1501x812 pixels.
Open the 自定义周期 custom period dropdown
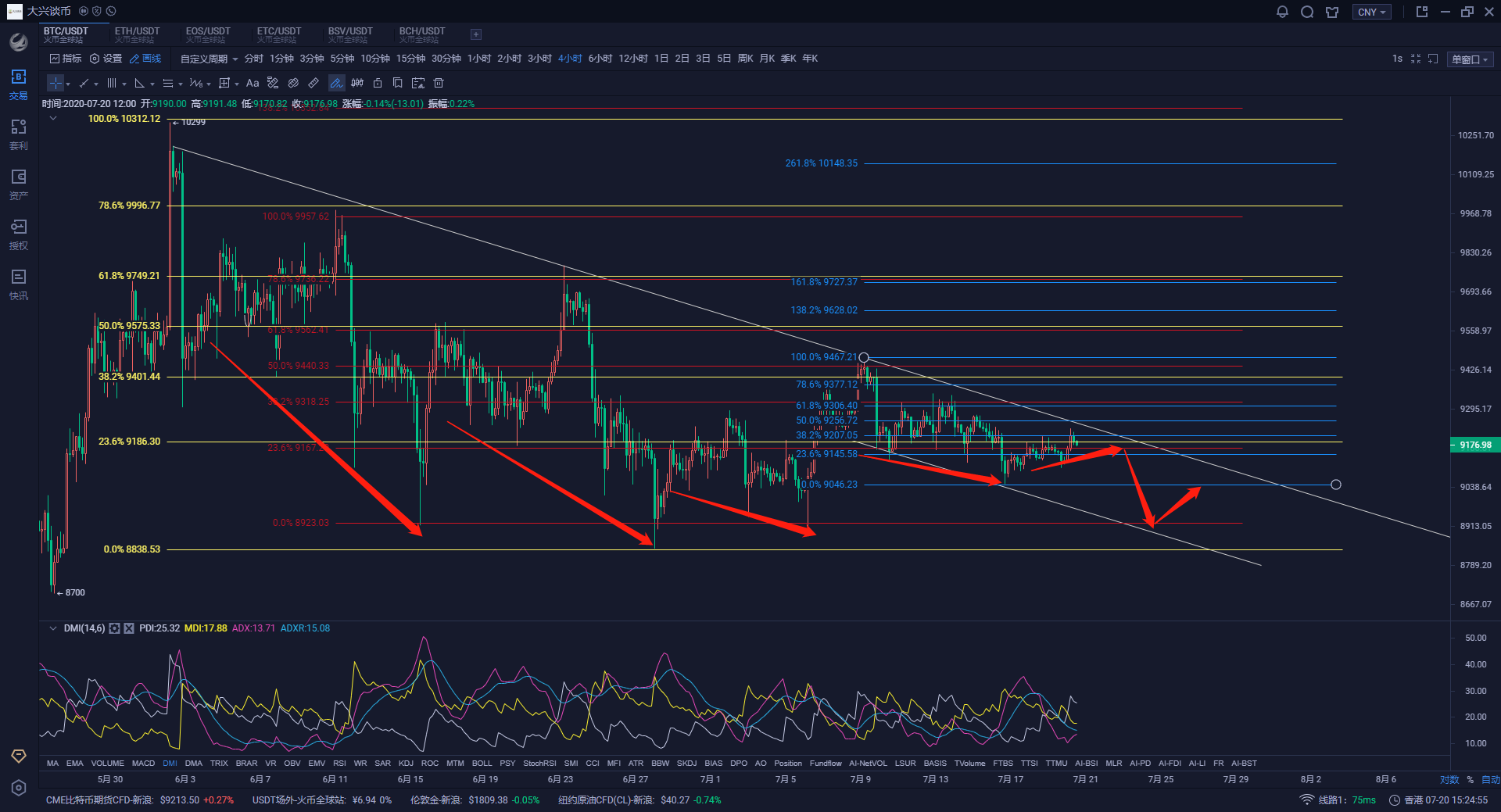(209, 59)
